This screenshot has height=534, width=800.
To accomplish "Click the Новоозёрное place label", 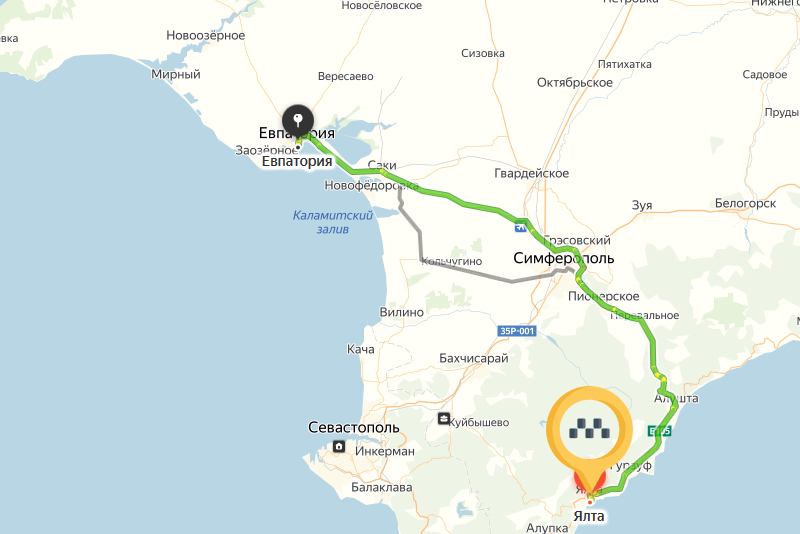I will point(206,35).
